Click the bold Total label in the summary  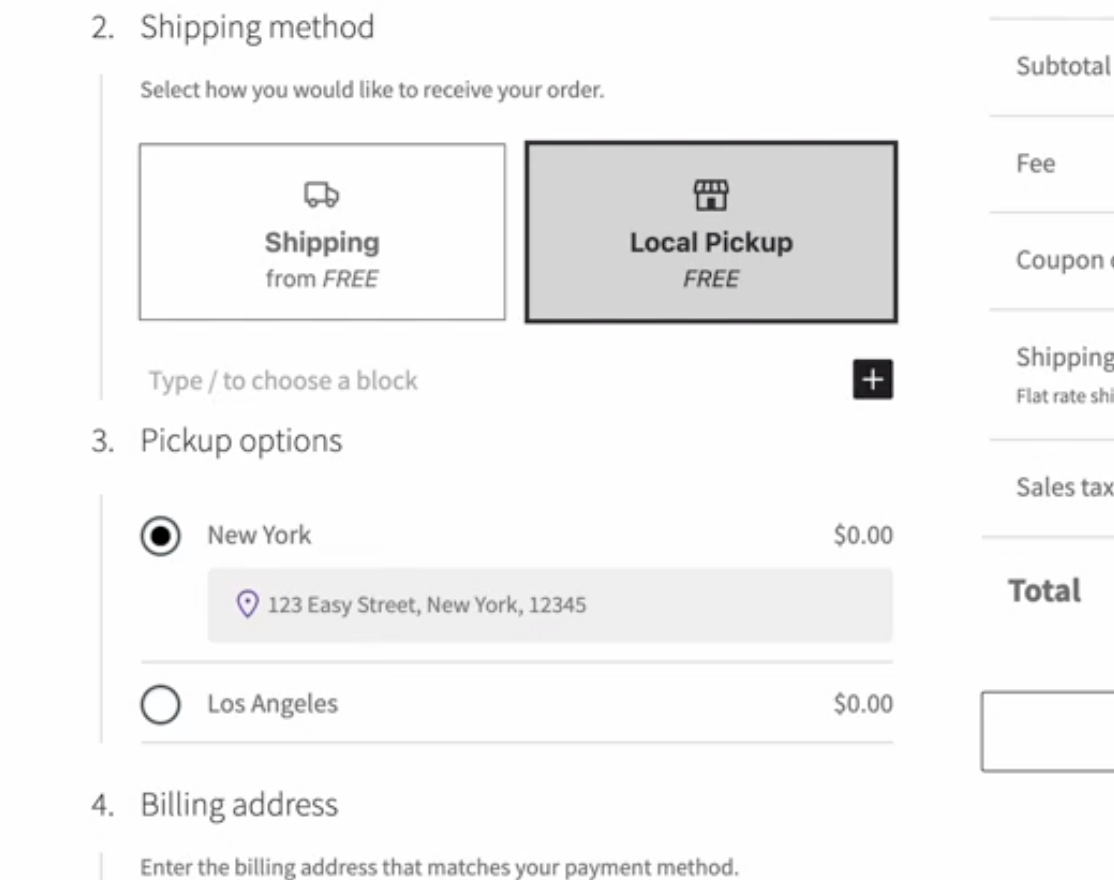1044,590
